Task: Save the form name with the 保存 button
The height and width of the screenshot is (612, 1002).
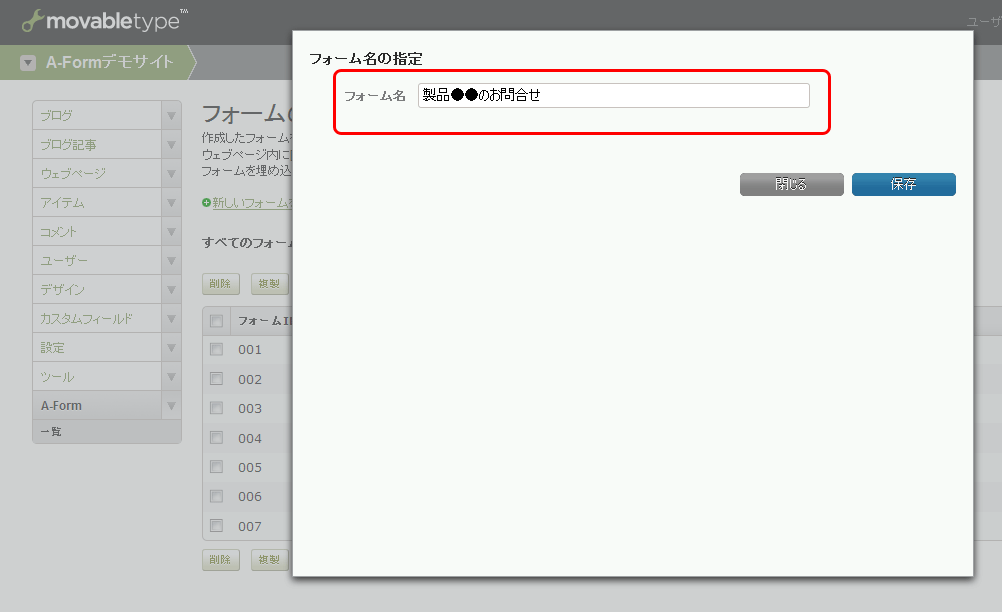Action: (903, 184)
